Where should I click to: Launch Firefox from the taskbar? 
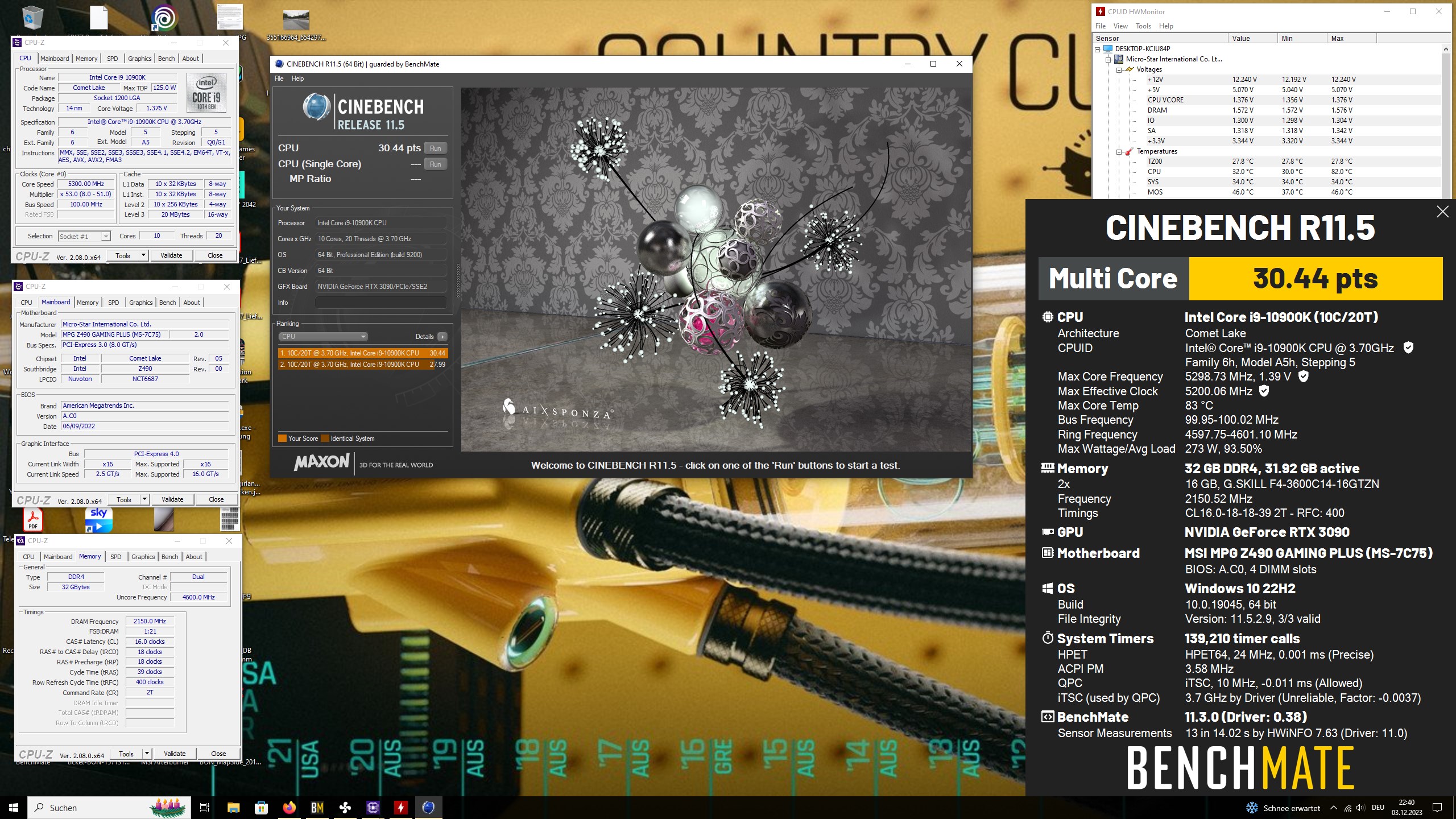(289, 807)
